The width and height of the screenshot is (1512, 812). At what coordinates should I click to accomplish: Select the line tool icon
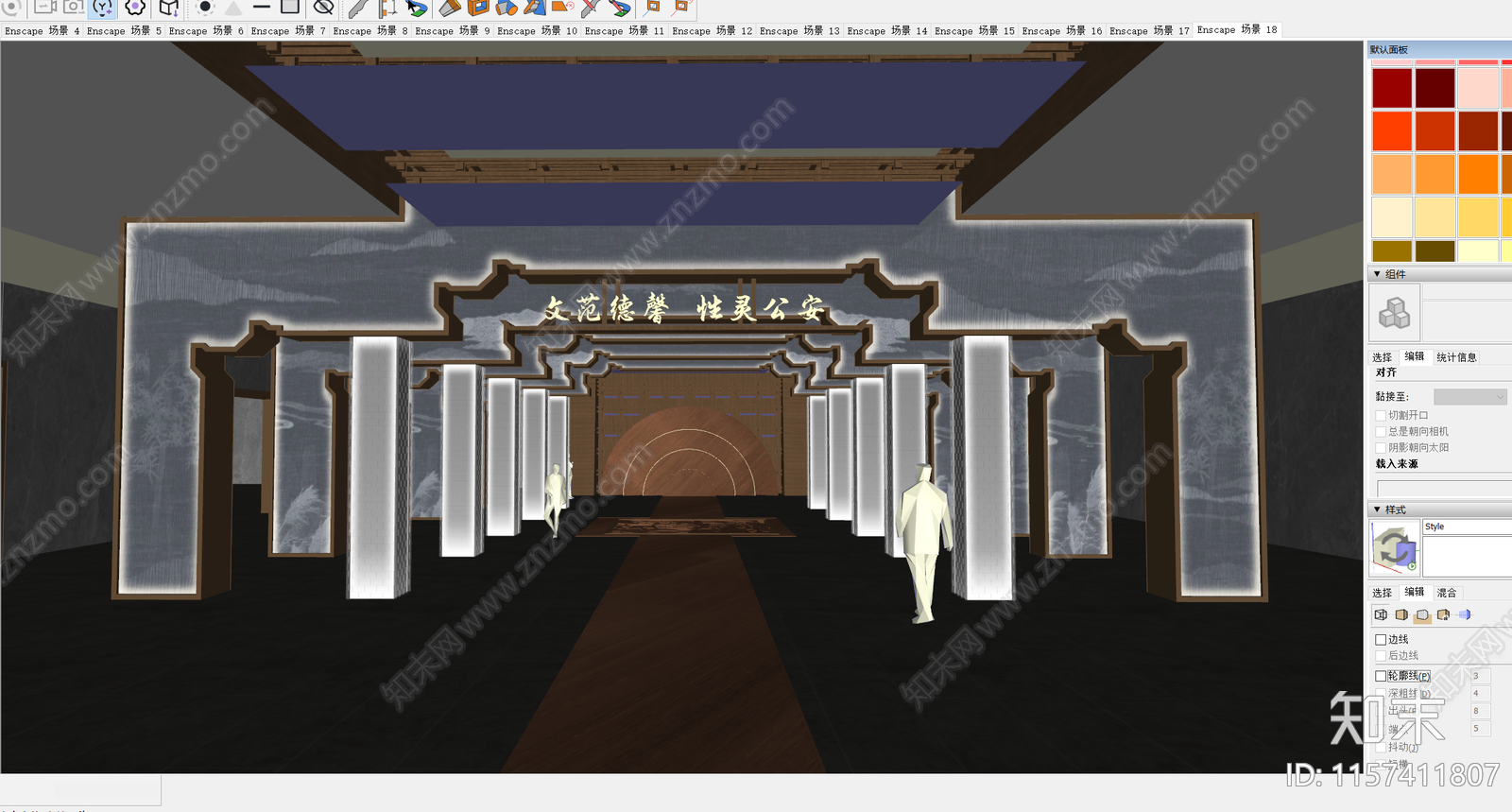click(x=262, y=8)
